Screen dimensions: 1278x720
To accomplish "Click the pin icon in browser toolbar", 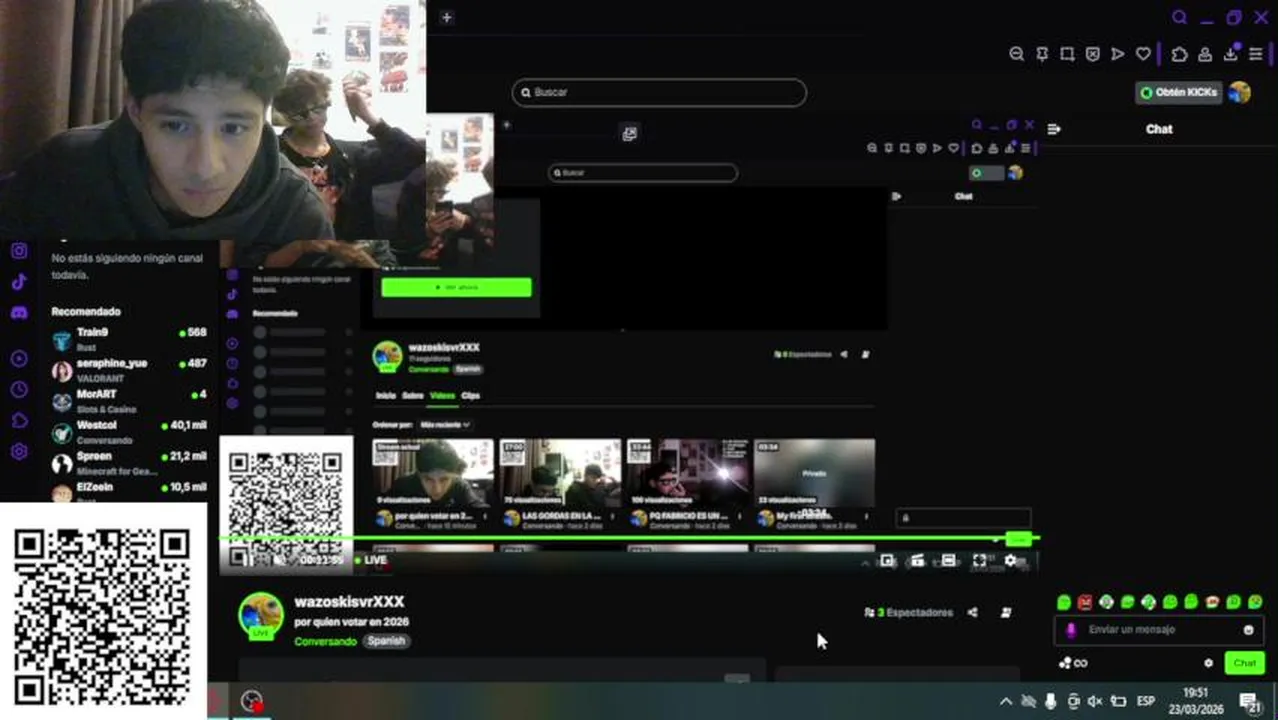I will coord(1042,54).
